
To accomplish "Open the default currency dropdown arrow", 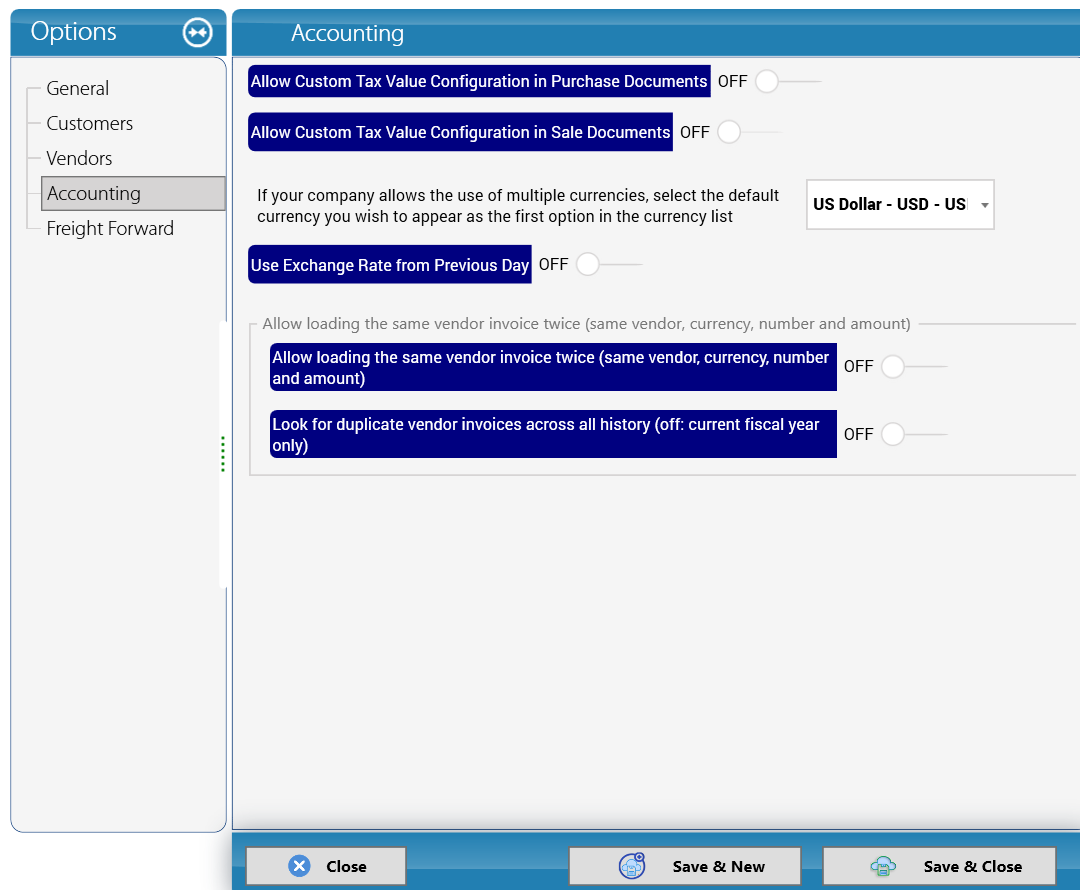I will (985, 205).
